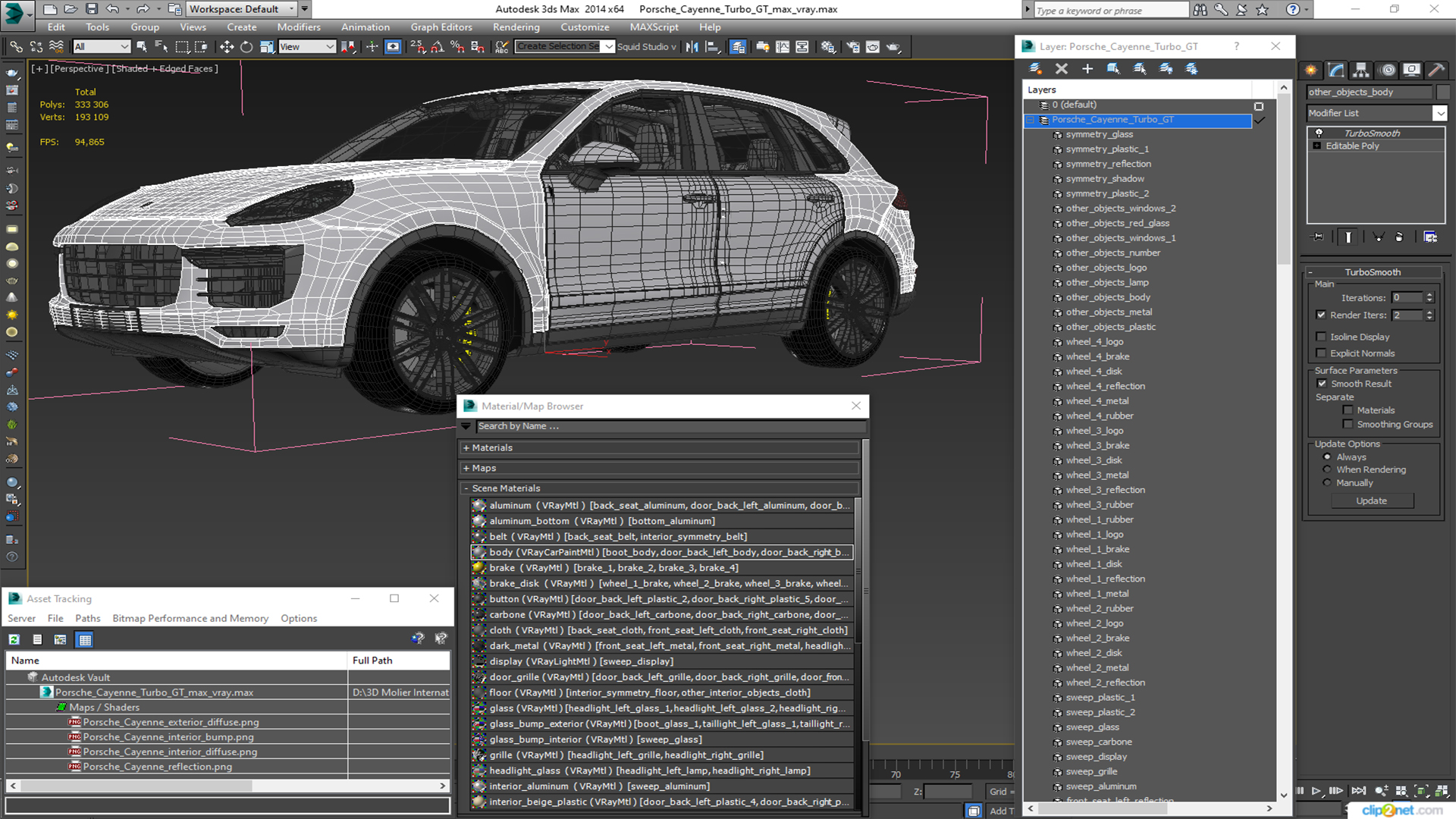This screenshot has height=819, width=1456.
Task: Click object color swatch beside name
Action: pyautogui.click(x=1443, y=93)
